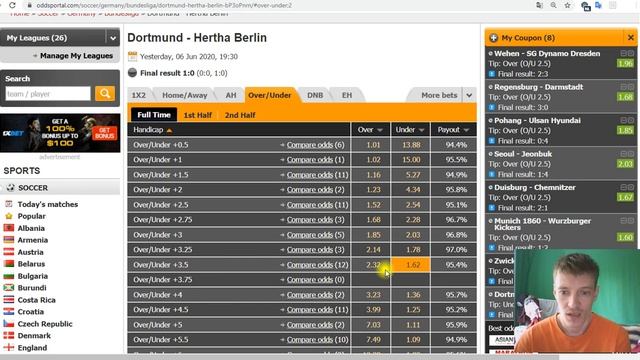The width and height of the screenshot is (640, 360).
Task: Bookmark page with the star icon
Action: (567, 5)
